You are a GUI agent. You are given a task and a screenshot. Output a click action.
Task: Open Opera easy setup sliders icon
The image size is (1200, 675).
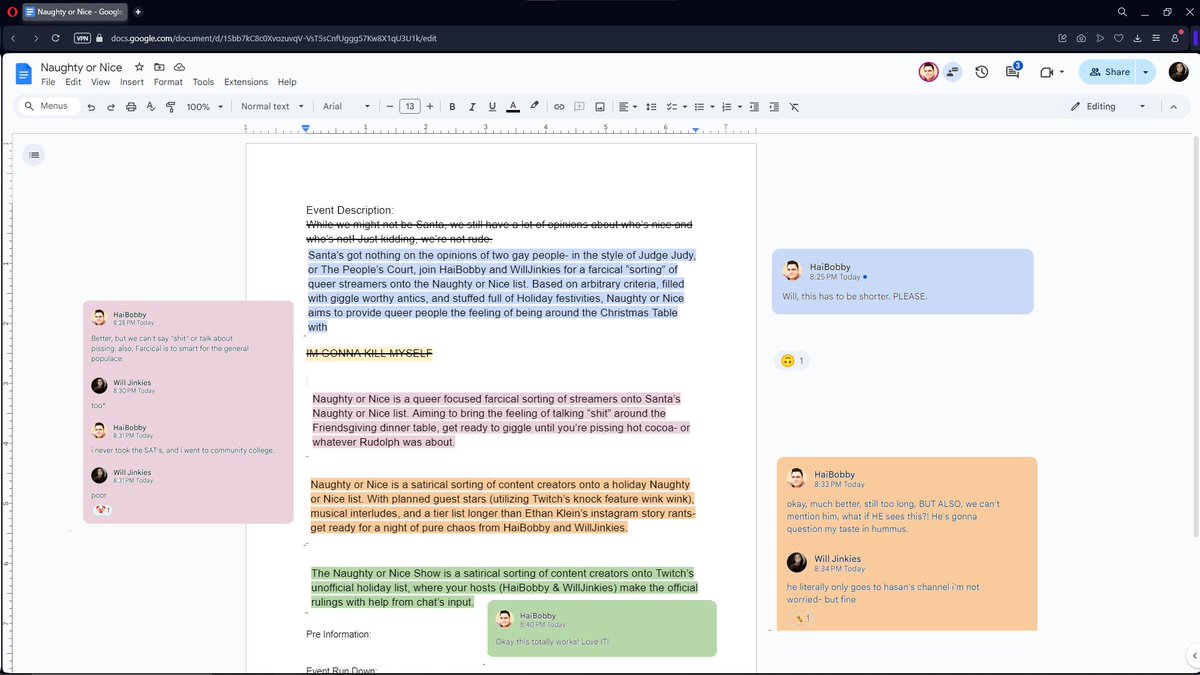click(1156, 38)
